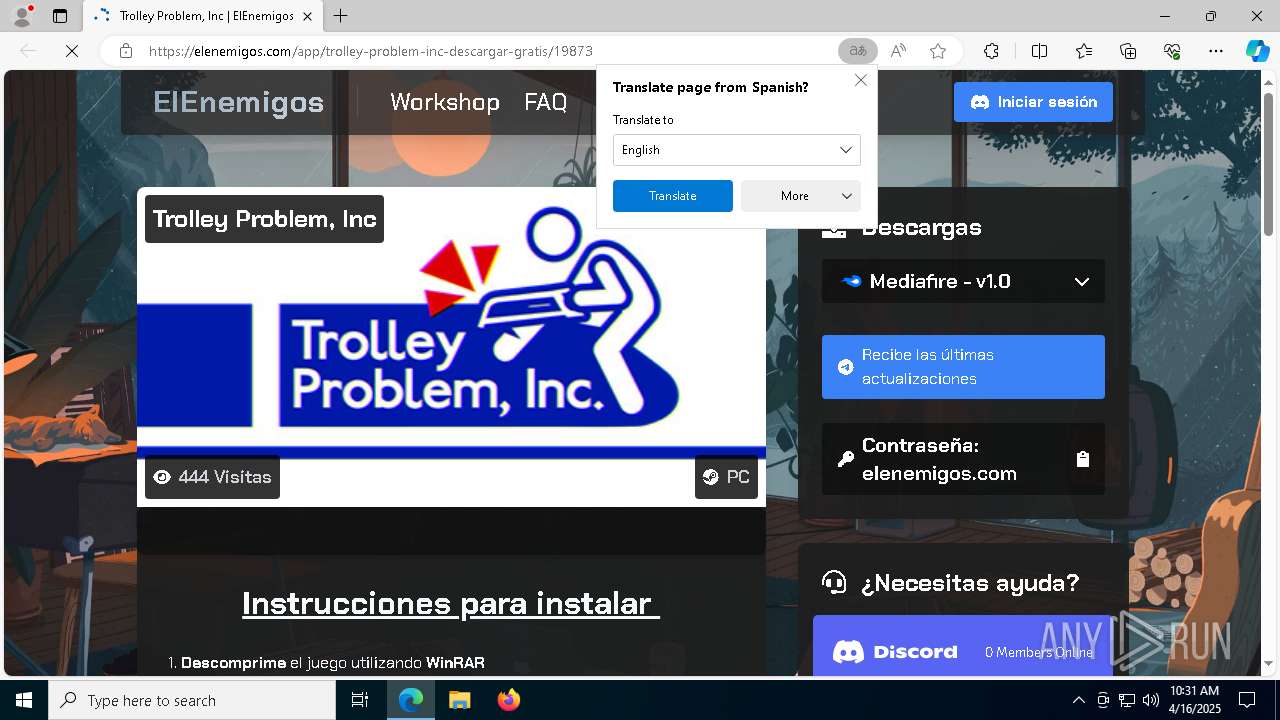The width and height of the screenshot is (1280, 720).
Task: Click the key icon beside Contraseña
Action: pos(845,459)
